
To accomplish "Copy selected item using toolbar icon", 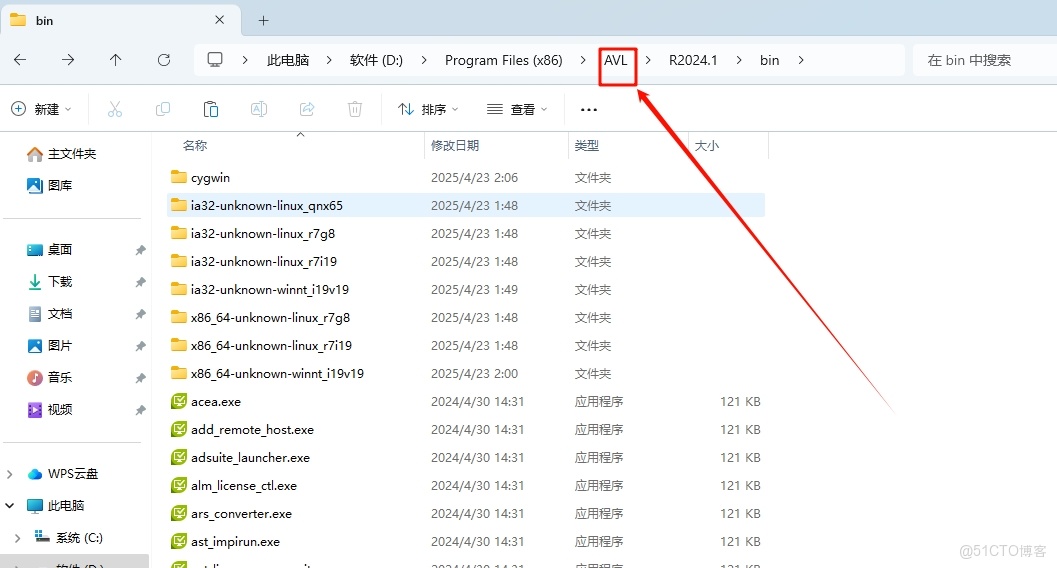I will pyautogui.click(x=162, y=109).
